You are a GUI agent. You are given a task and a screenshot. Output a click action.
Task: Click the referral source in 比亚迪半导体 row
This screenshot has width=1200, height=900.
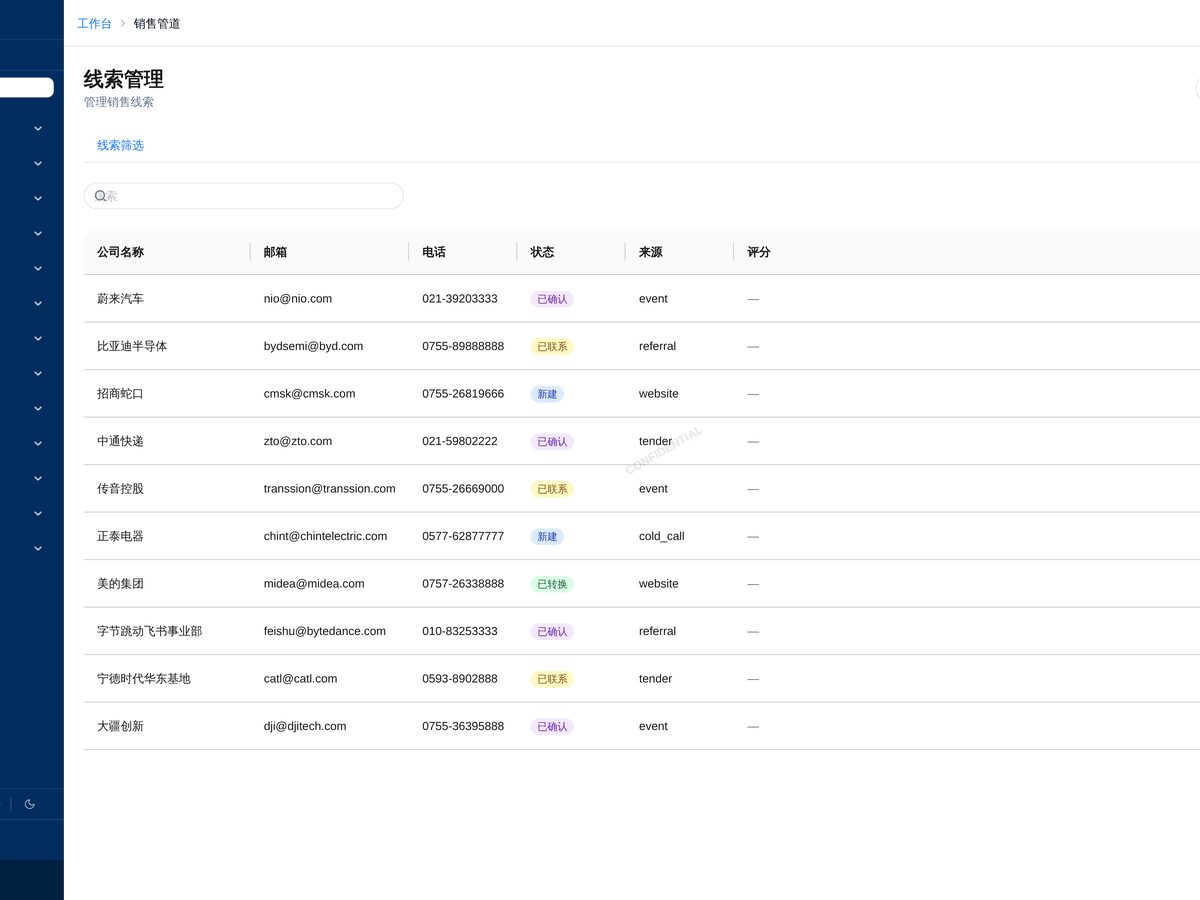(657, 346)
